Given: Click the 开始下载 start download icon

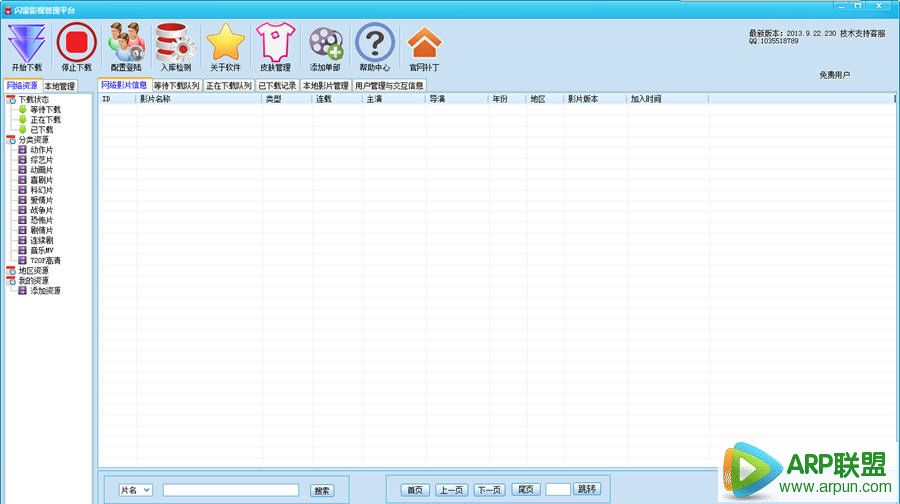Looking at the screenshot, I should point(27,44).
